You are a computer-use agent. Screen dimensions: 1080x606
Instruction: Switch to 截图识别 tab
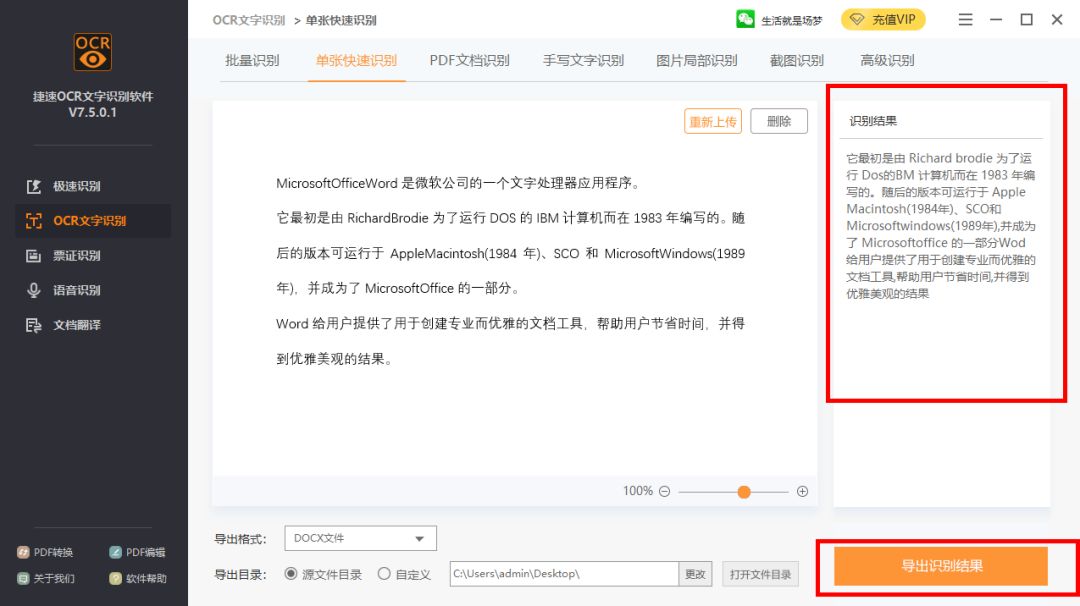click(x=797, y=61)
